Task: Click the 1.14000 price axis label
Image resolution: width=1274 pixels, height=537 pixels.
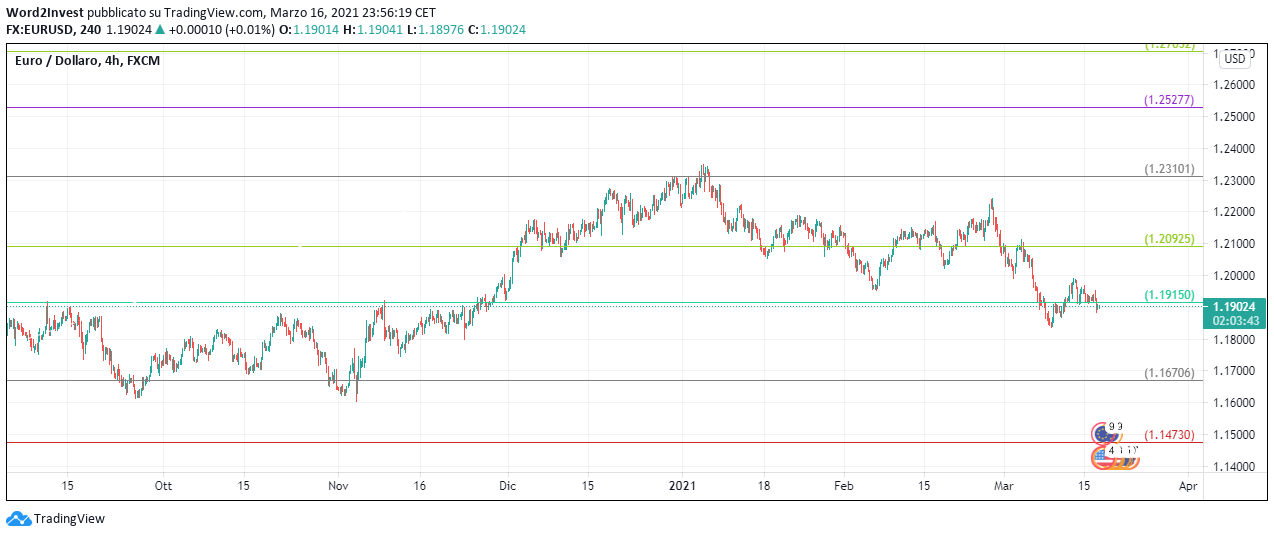Action: pyautogui.click(x=1233, y=467)
